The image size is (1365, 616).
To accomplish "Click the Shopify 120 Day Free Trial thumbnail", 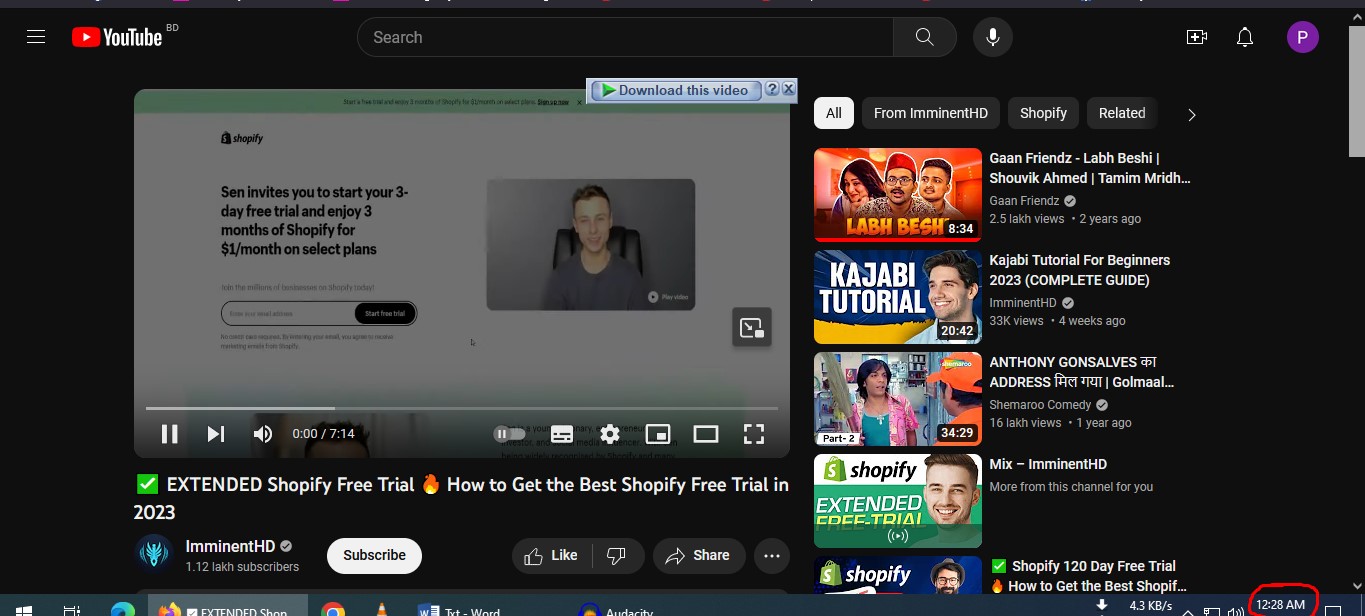I will tap(898, 576).
